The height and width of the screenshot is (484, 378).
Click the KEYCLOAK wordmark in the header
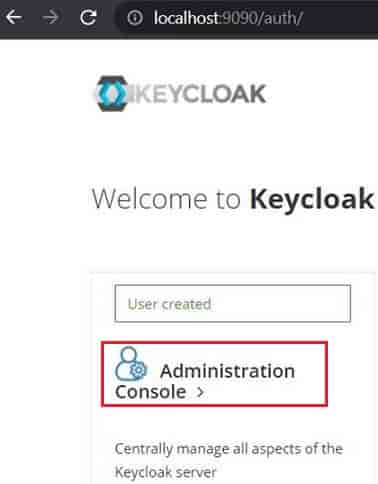click(201, 94)
